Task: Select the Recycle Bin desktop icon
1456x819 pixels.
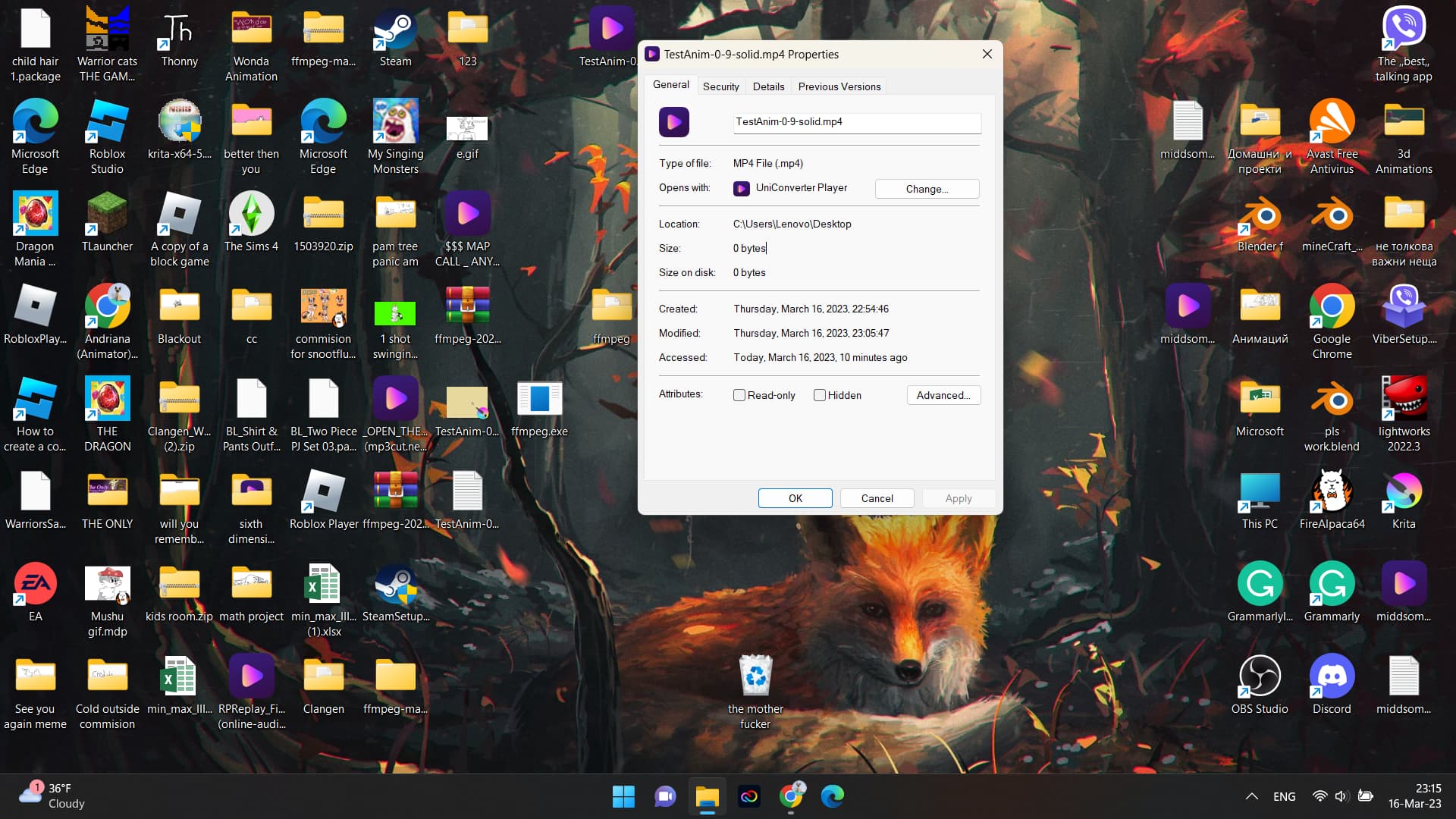Action: pos(755,676)
